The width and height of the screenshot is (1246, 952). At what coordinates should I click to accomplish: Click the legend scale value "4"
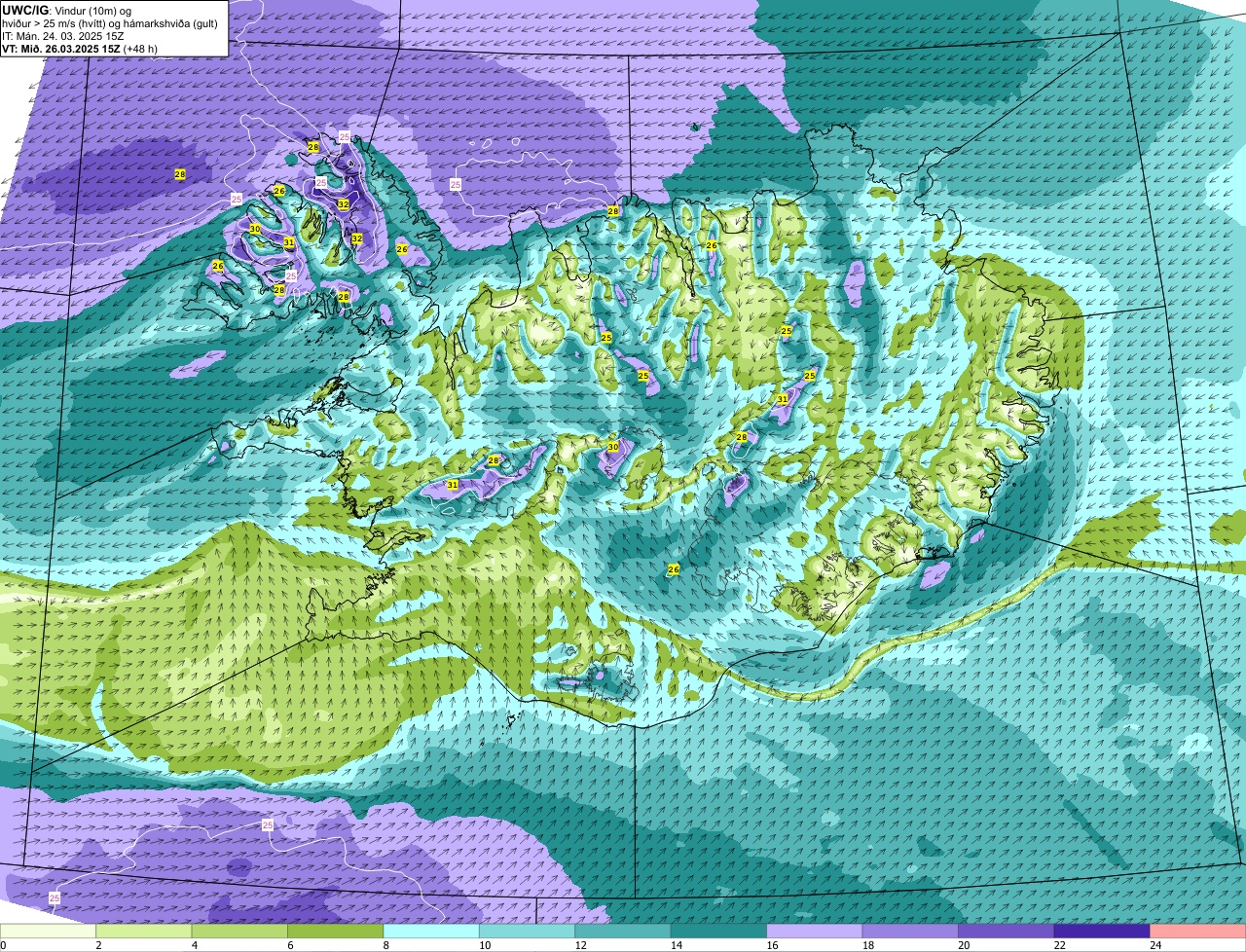pos(193,945)
